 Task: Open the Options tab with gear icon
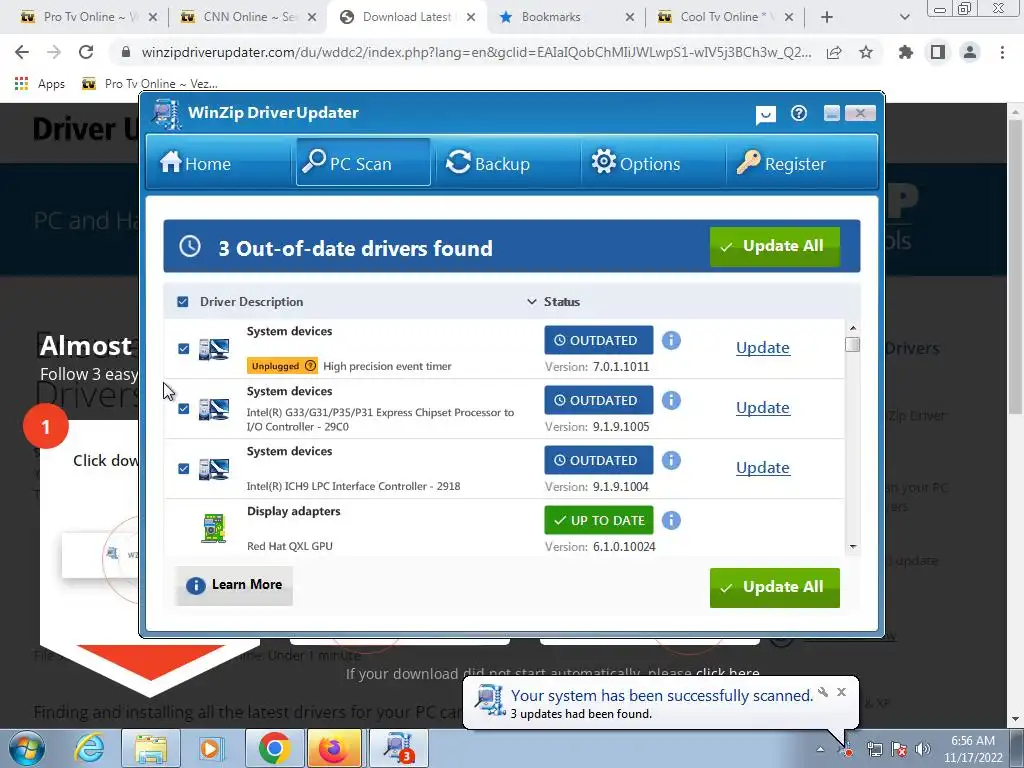pyautogui.click(x=635, y=163)
